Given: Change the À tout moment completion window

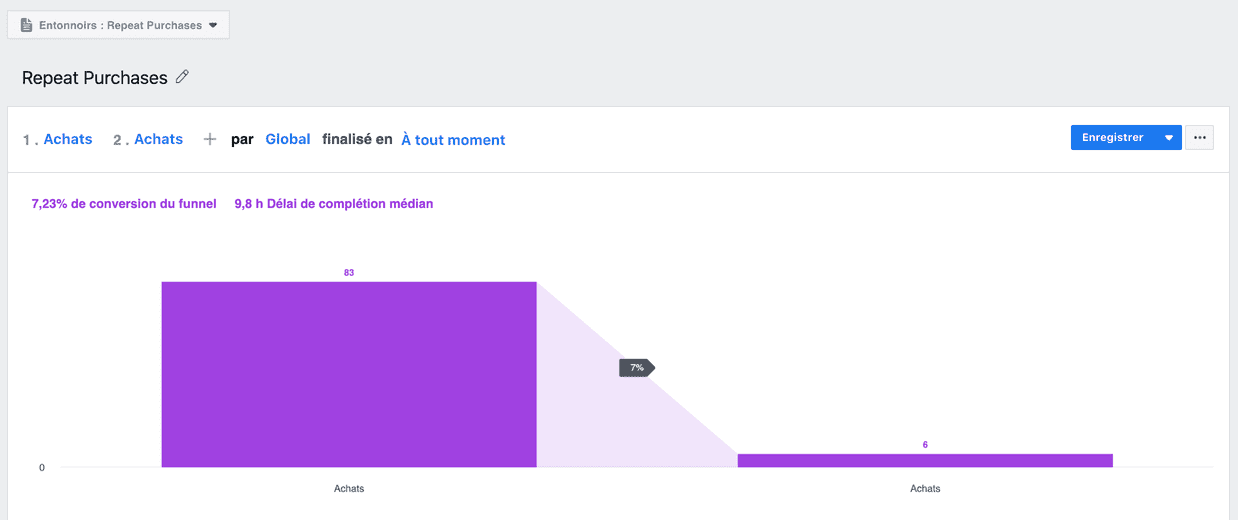Looking at the screenshot, I should [x=453, y=140].
